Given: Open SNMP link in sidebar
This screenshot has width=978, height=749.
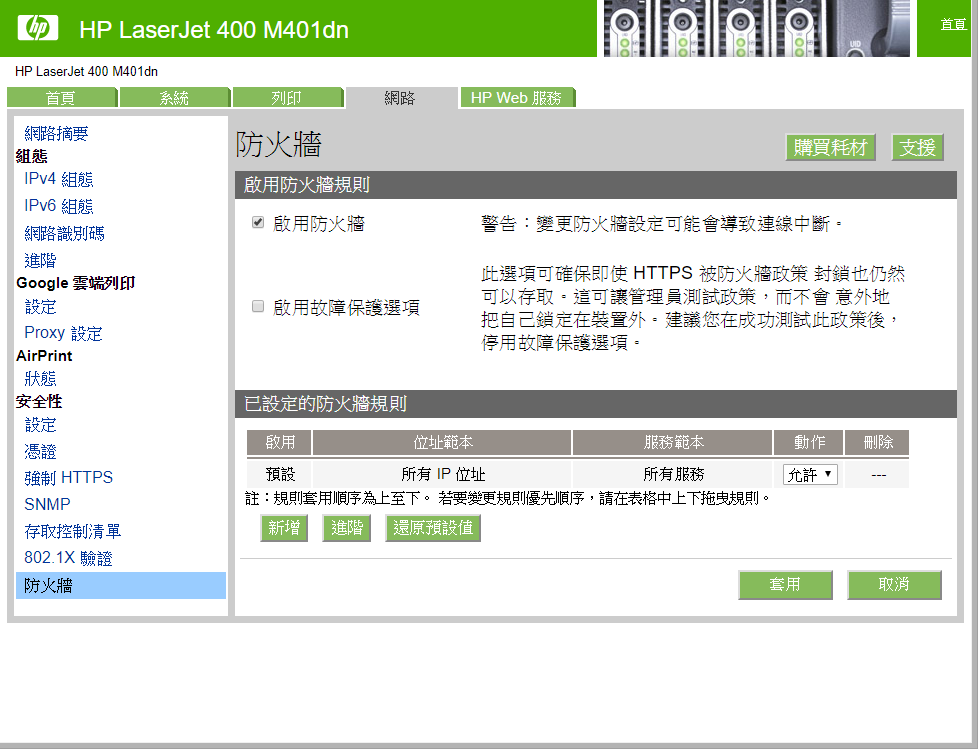Looking at the screenshot, I should pyautogui.click(x=47, y=504).
